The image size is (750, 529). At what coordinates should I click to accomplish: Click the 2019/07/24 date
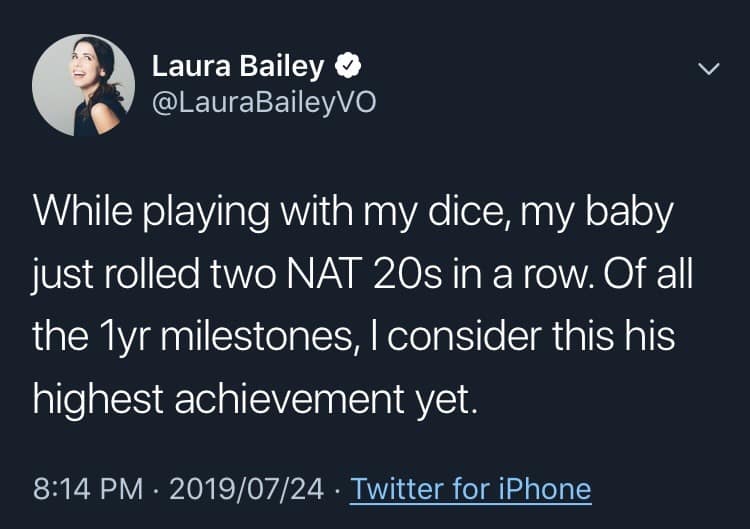click(247, 488)
